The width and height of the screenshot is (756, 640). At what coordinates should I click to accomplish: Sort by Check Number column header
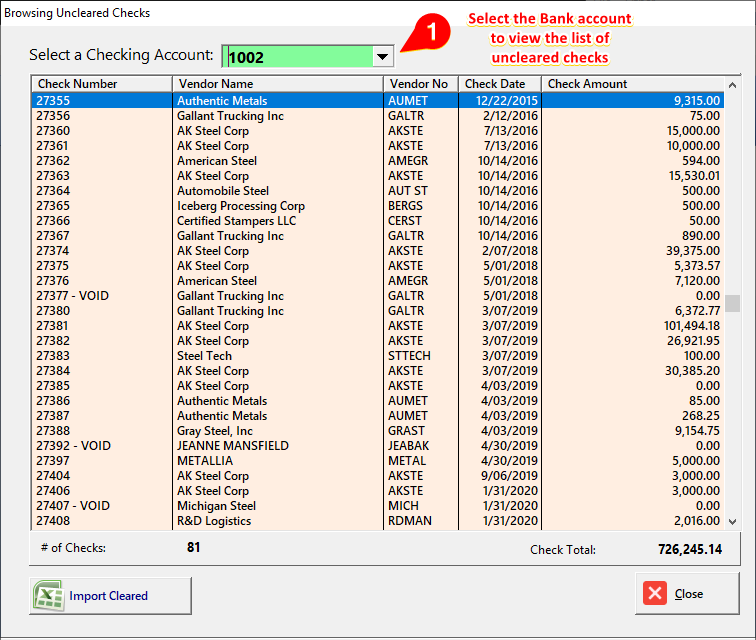coord(101,83)
